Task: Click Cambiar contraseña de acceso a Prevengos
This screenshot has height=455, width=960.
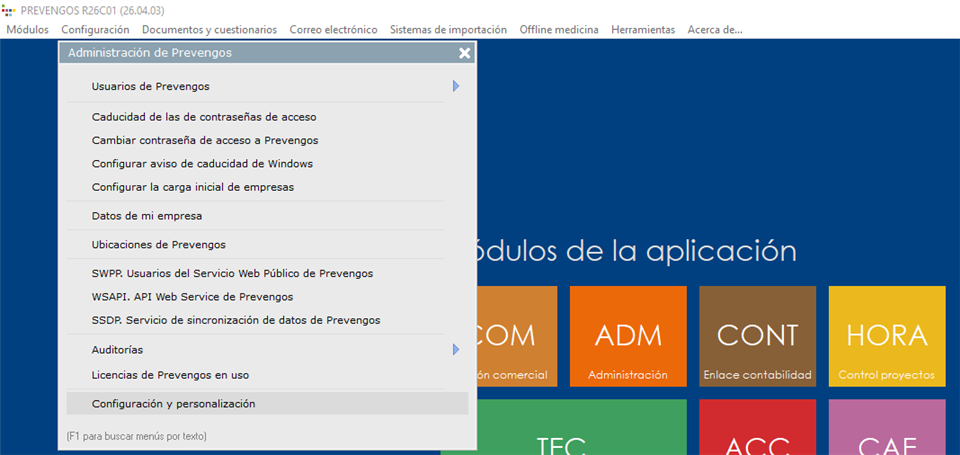Action: (x=204, y=141)
